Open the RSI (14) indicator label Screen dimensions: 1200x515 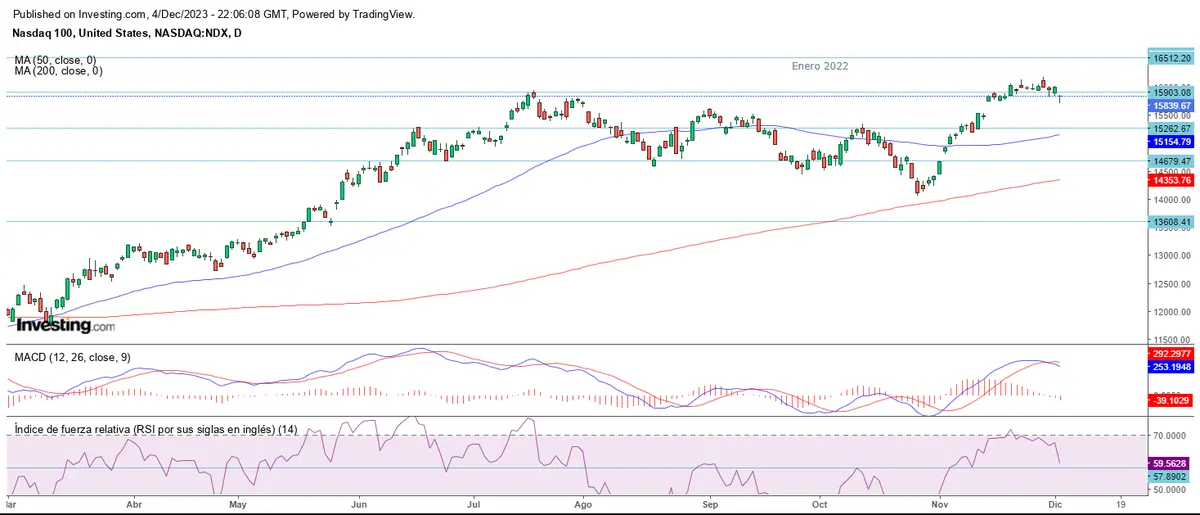point(155,428)
